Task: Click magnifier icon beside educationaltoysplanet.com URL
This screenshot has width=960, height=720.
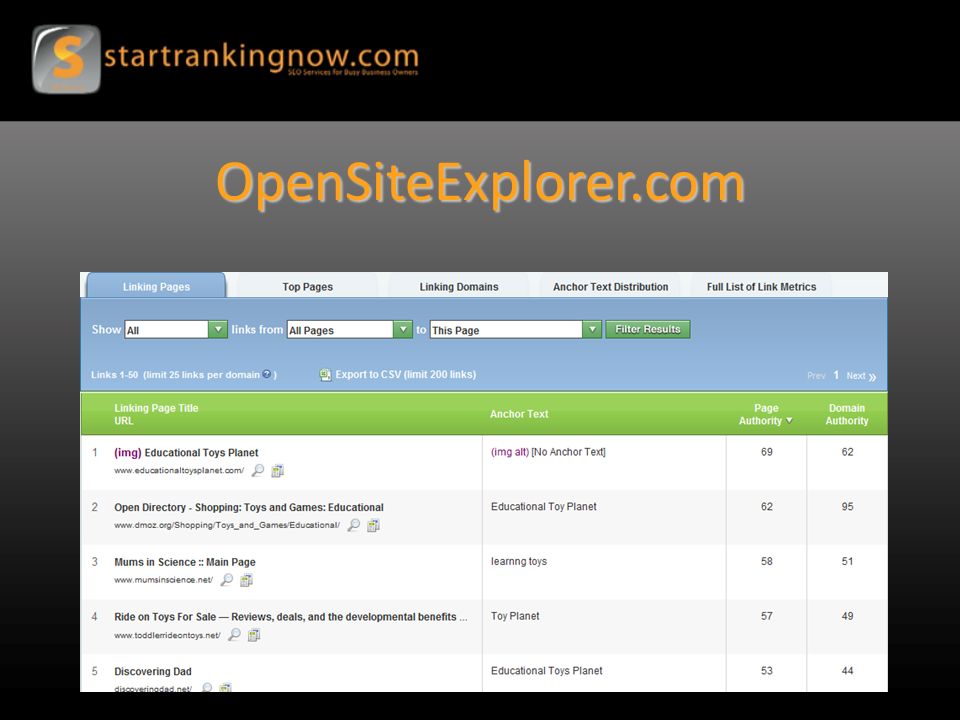Action: 258,470
